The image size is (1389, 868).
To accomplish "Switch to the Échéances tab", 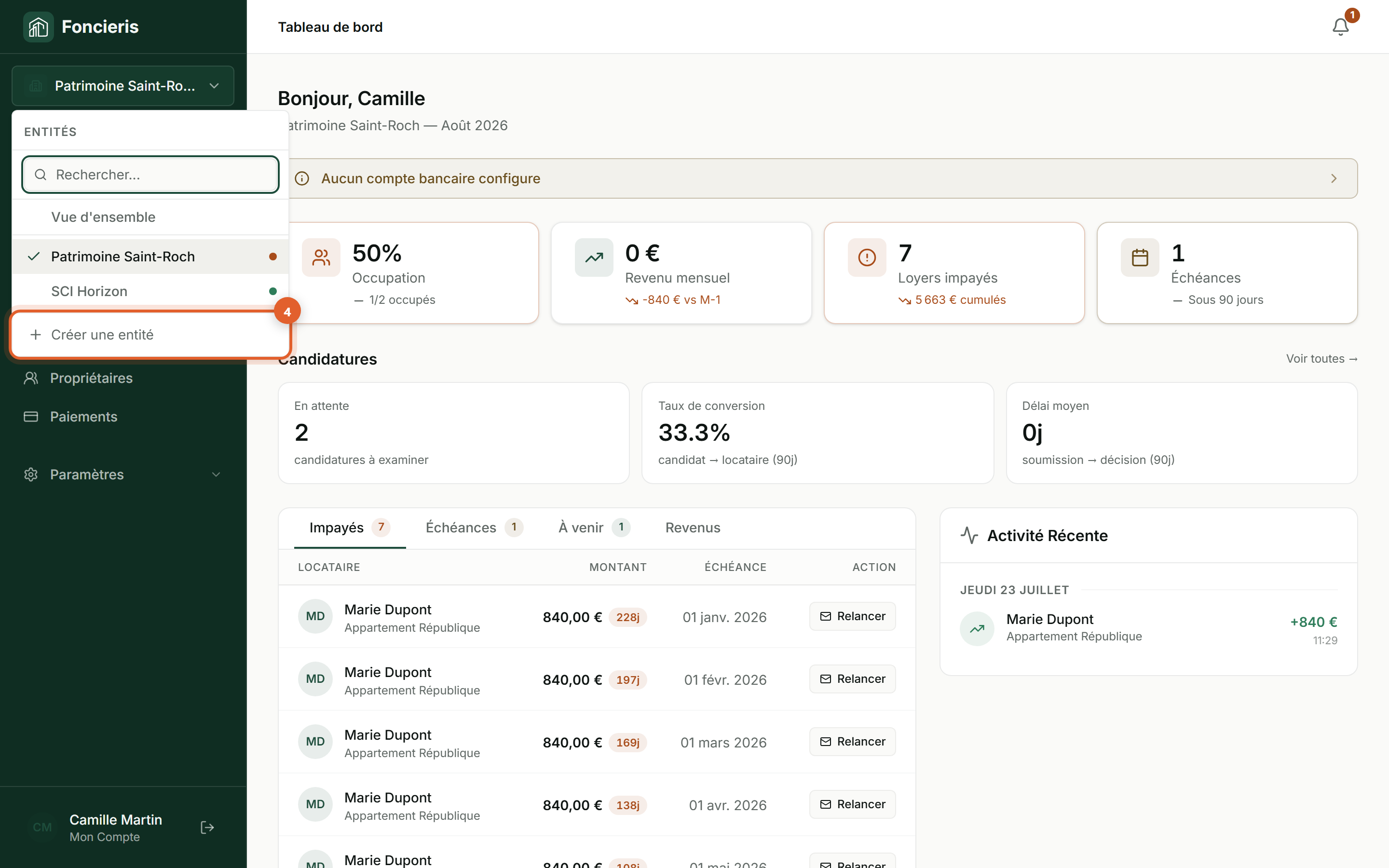I will point(474,528).
